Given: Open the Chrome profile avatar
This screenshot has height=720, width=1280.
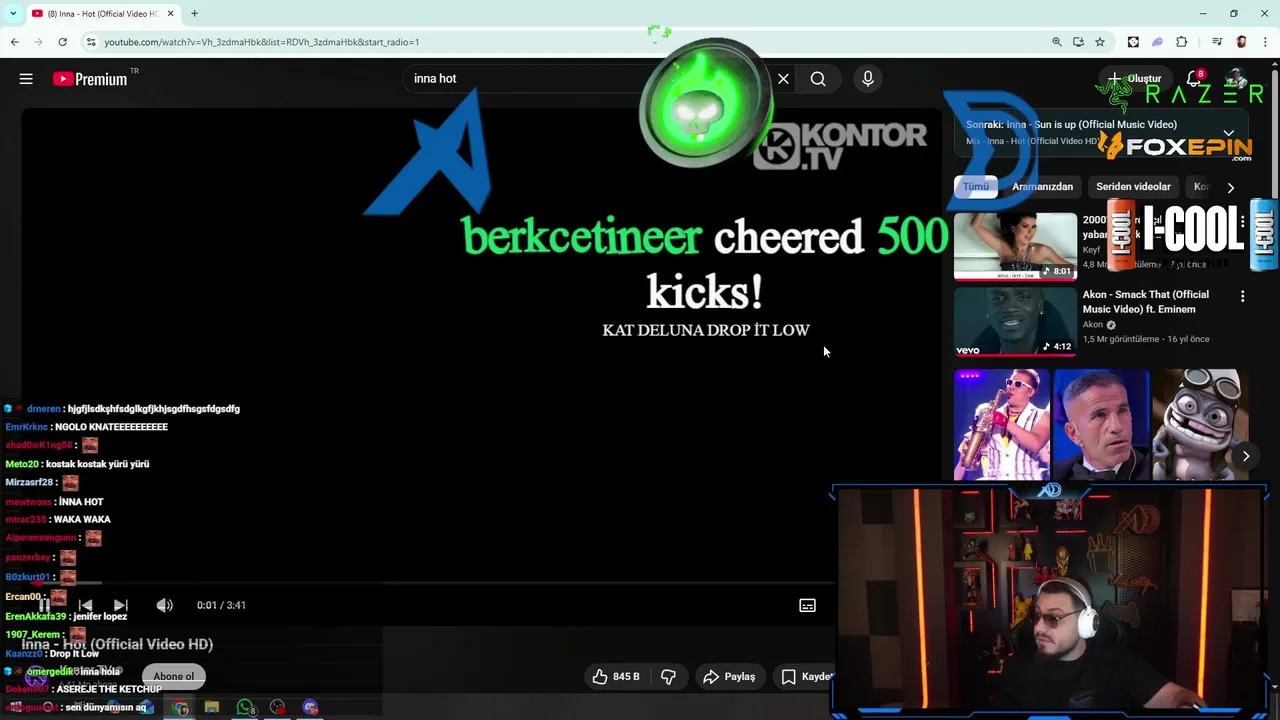Looking at the screenshot, I should click(x=1241, y=42).
